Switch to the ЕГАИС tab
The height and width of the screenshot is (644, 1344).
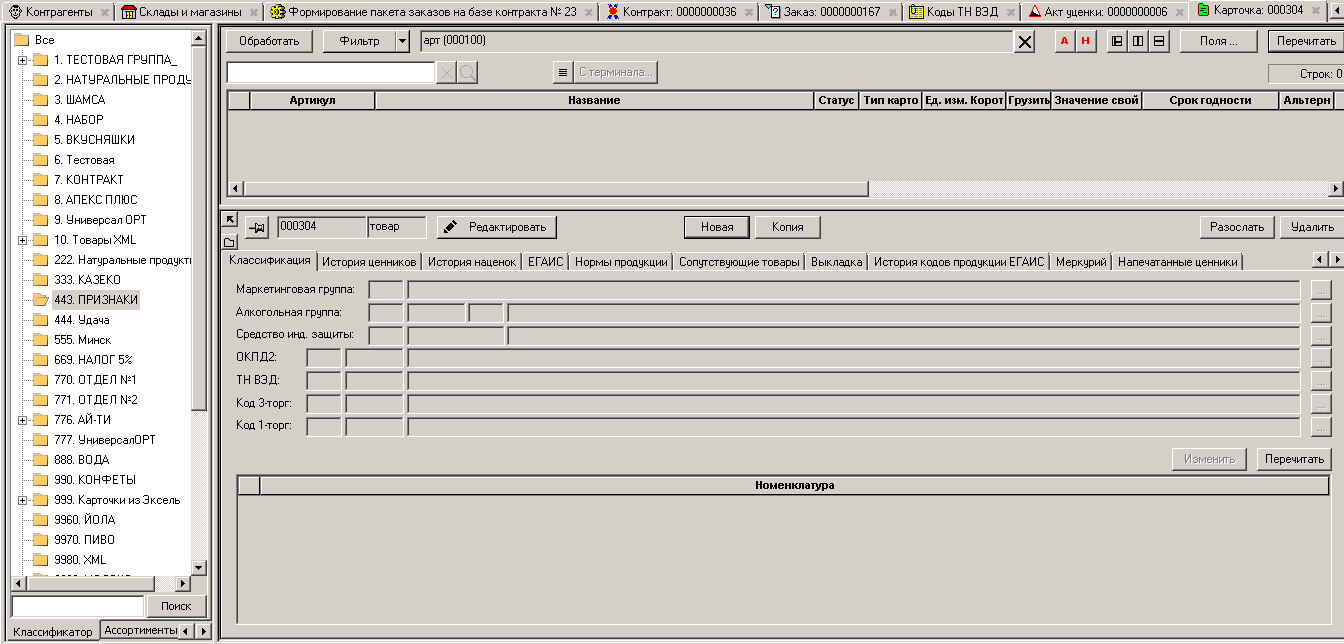click(546, 262)
